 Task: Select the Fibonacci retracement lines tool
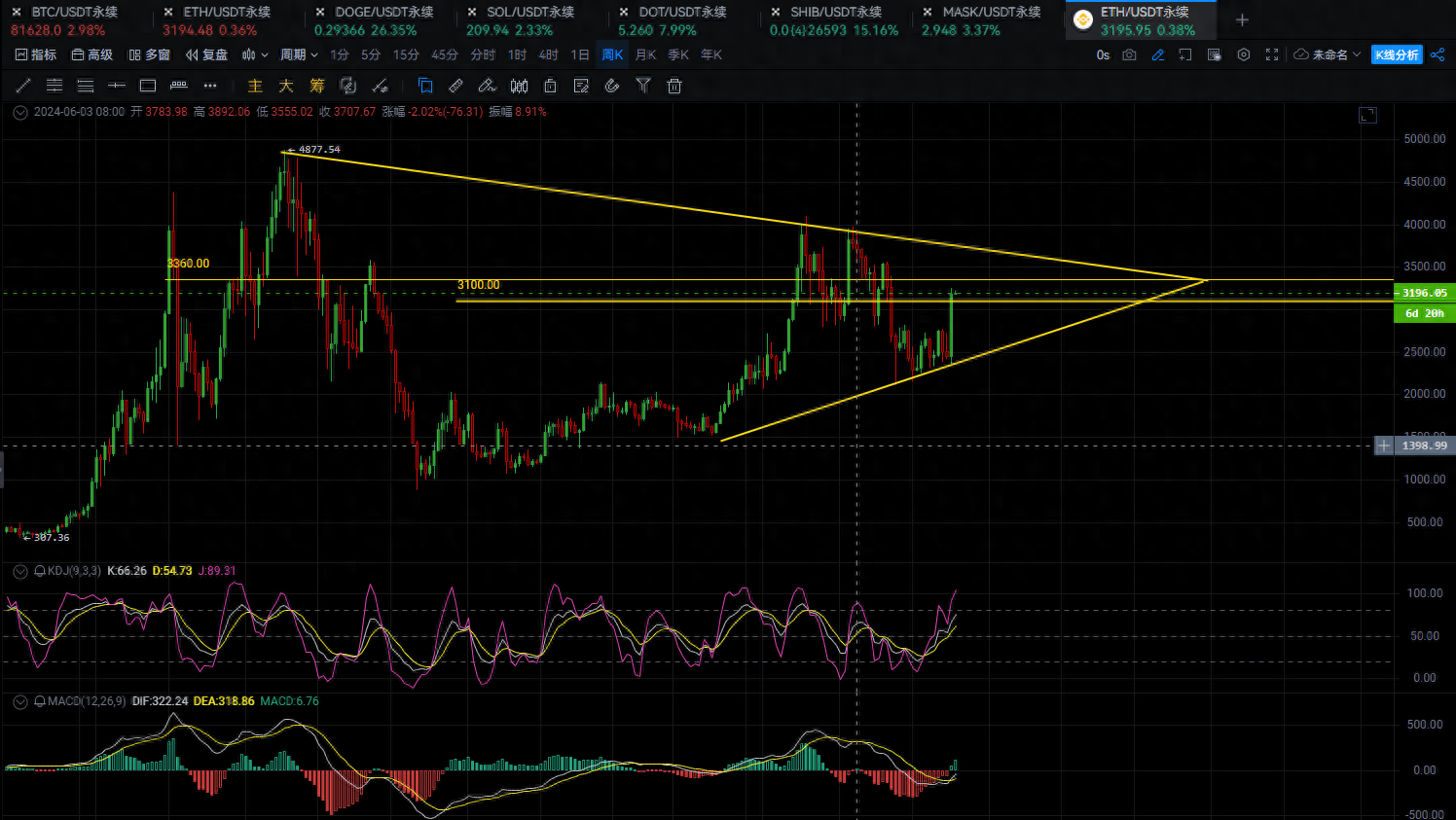pyautogui.click(x=86, y=86)
